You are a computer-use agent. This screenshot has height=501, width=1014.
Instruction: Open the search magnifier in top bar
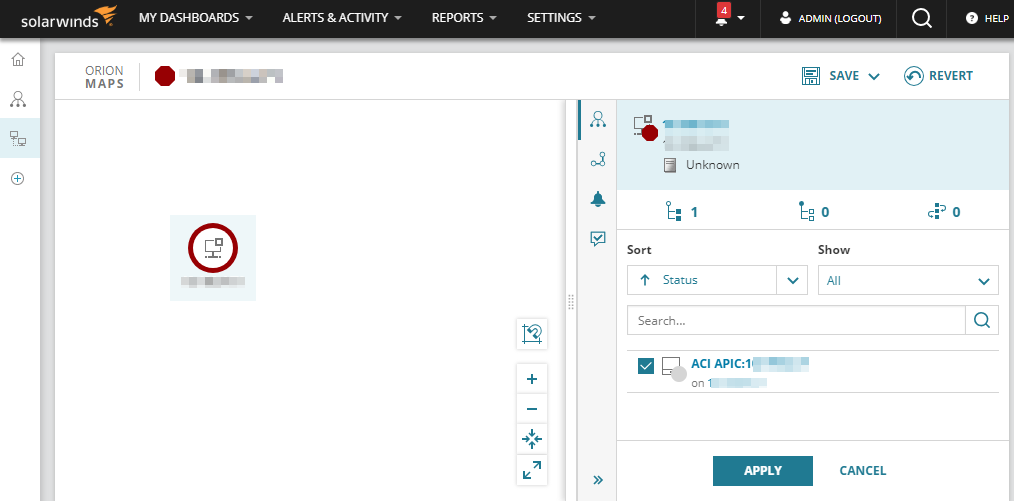click(922, 18)
